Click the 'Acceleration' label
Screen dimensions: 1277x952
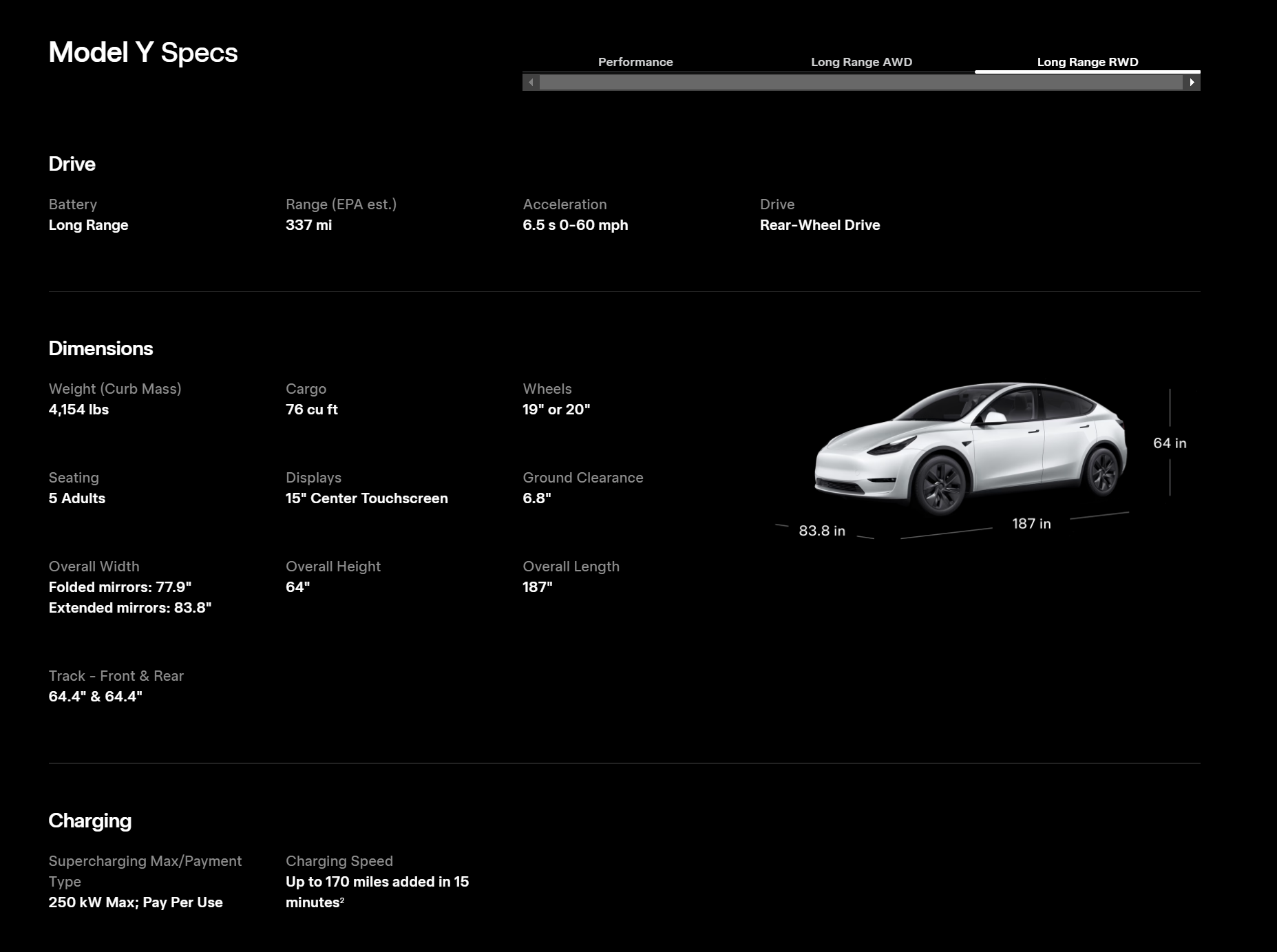564,204
